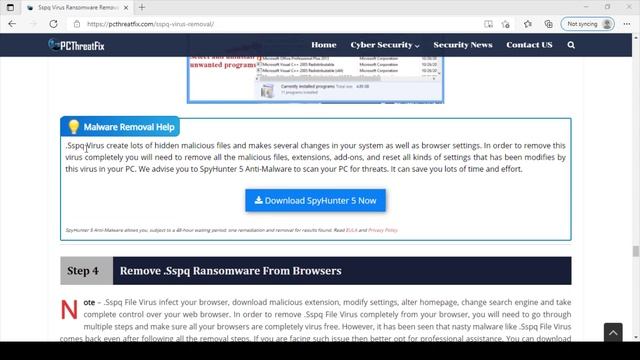Enter Immersive Reader mode
Image resolution: width=640 pixels, height=360 pixels.
click(x=488, y=24)
